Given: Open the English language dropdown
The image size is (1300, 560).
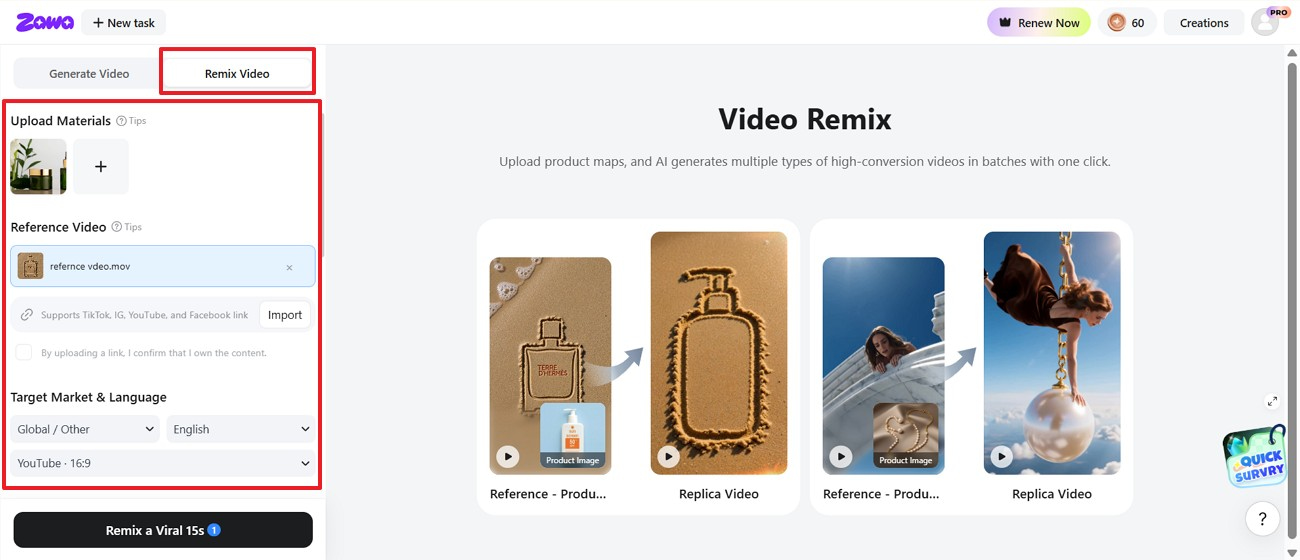Looking at the screenshot, I should [x=241, y=429].
